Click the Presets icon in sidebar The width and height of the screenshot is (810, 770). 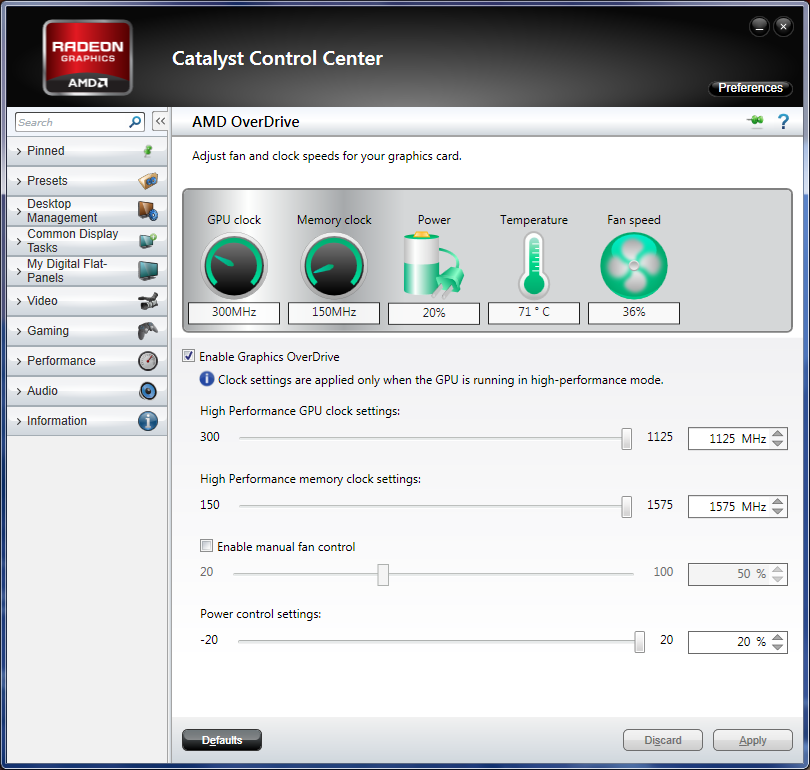148,180
